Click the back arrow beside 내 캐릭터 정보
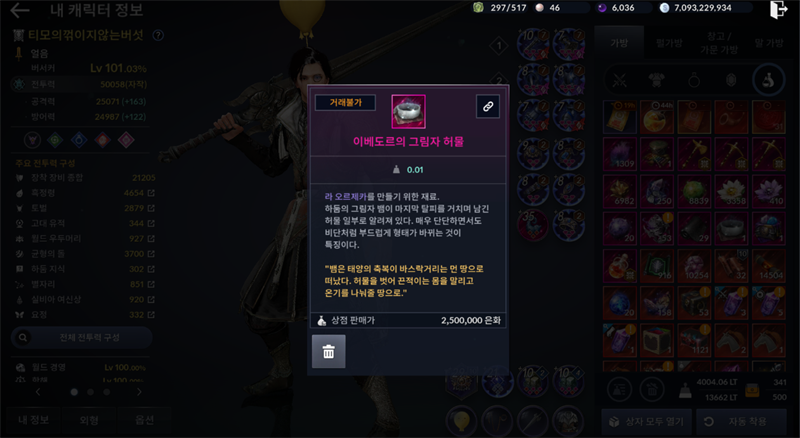The width and height of the screenshot is (800, 438). 19,10
